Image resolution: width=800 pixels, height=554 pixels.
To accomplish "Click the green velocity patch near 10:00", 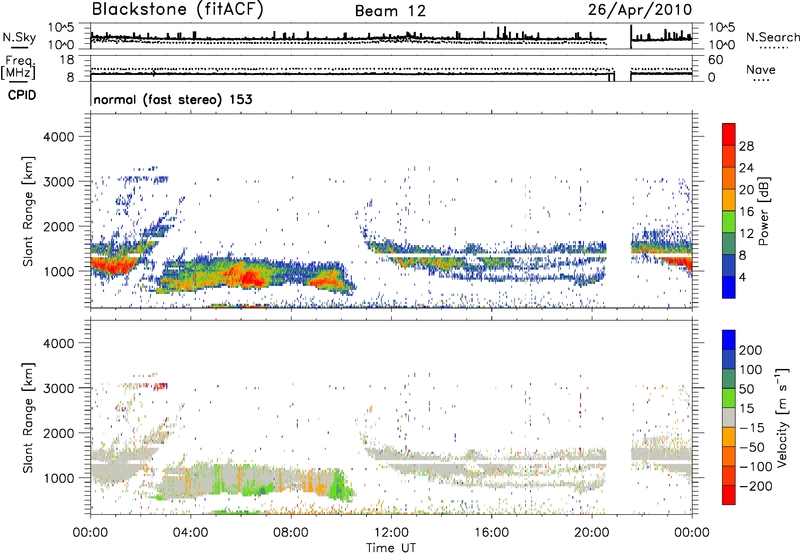I will click(x=338, y=487).
